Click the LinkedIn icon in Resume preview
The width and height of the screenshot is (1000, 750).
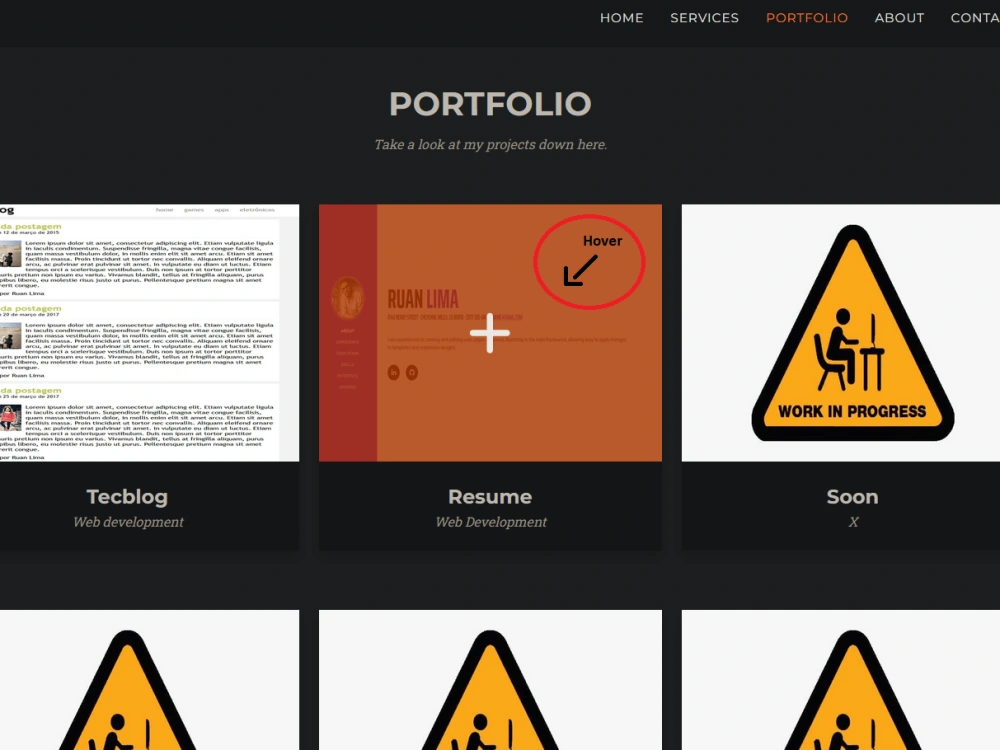(393, 372)
